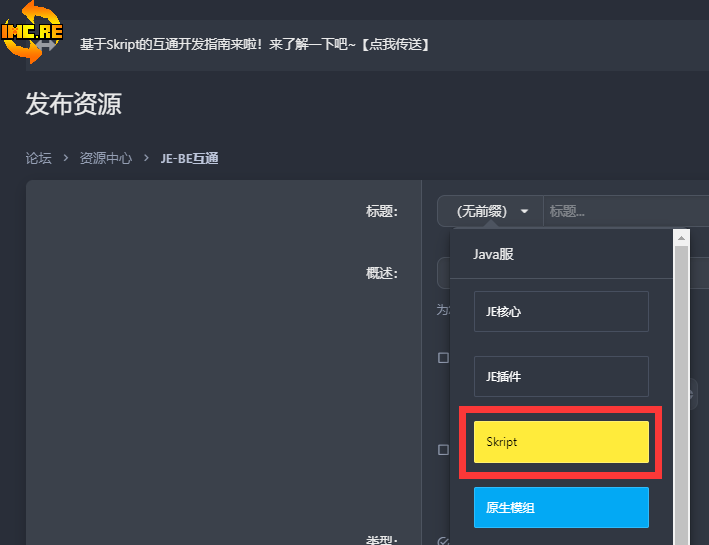Click the Java服 group header
Screen dimensions: 709x545
493,254
